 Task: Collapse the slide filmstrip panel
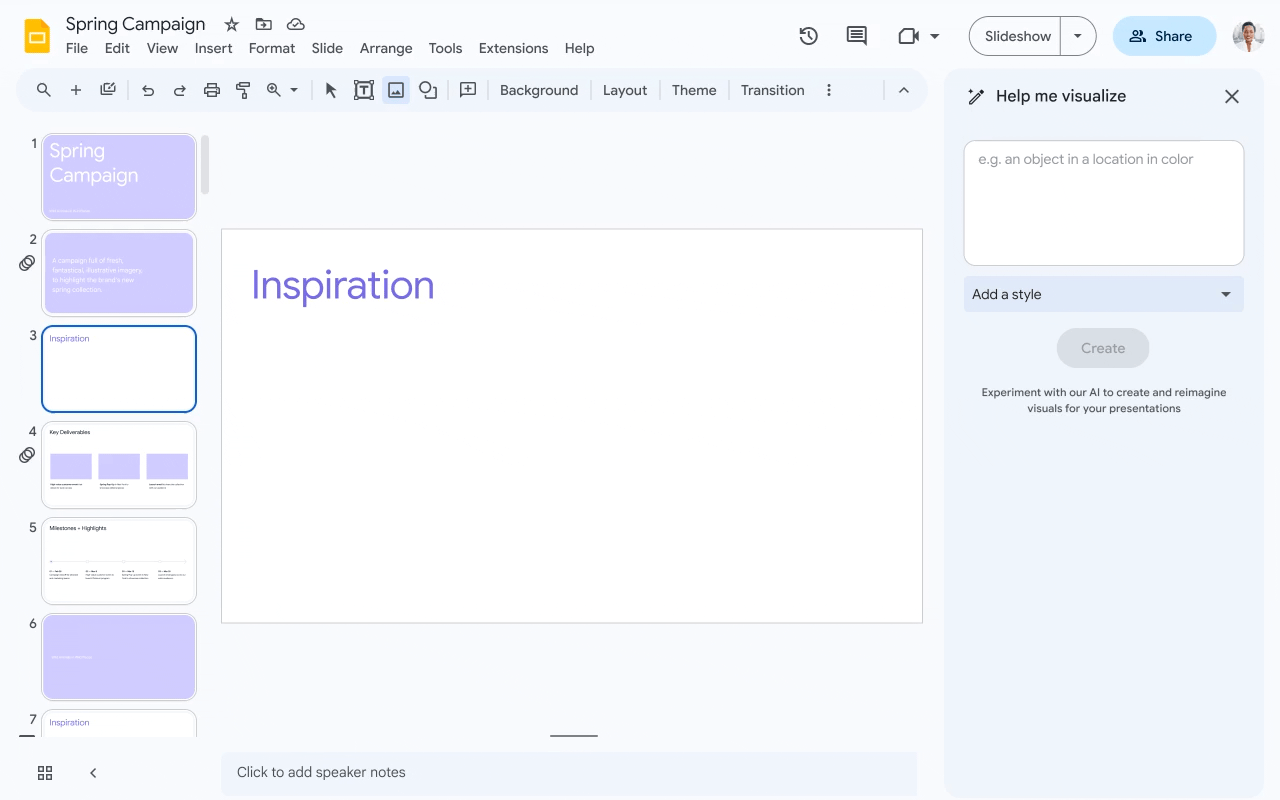tap(93, 773)
